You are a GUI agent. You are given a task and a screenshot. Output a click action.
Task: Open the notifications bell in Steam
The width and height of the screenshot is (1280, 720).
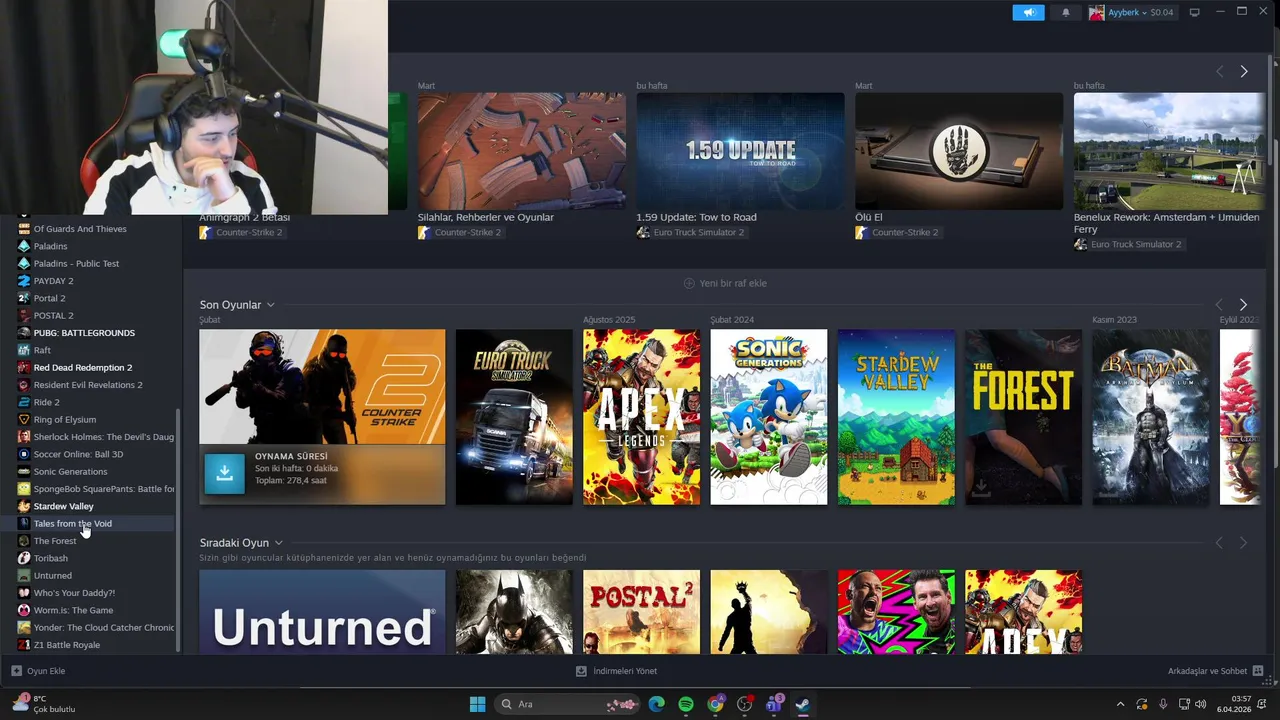click(x=1065, y=12)
